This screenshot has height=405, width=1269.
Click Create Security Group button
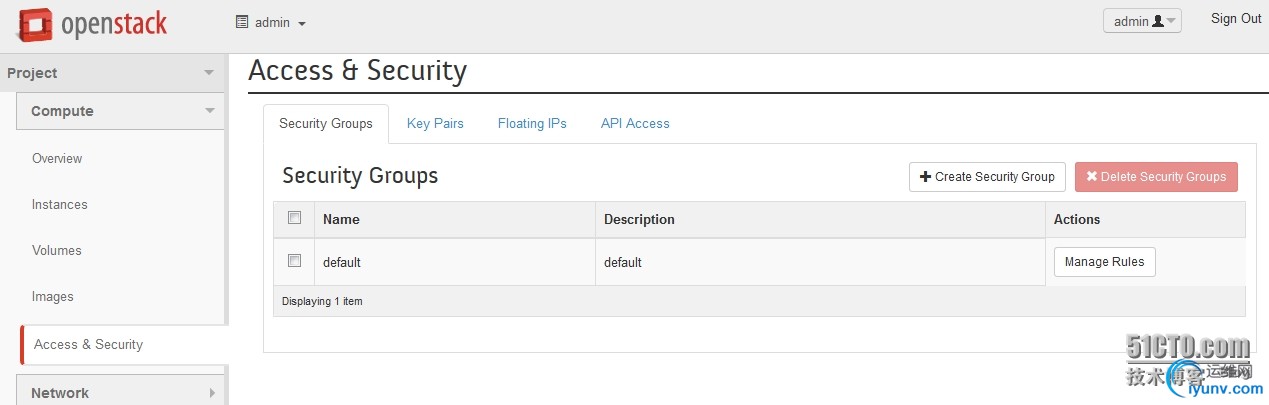tap(987, 177)
